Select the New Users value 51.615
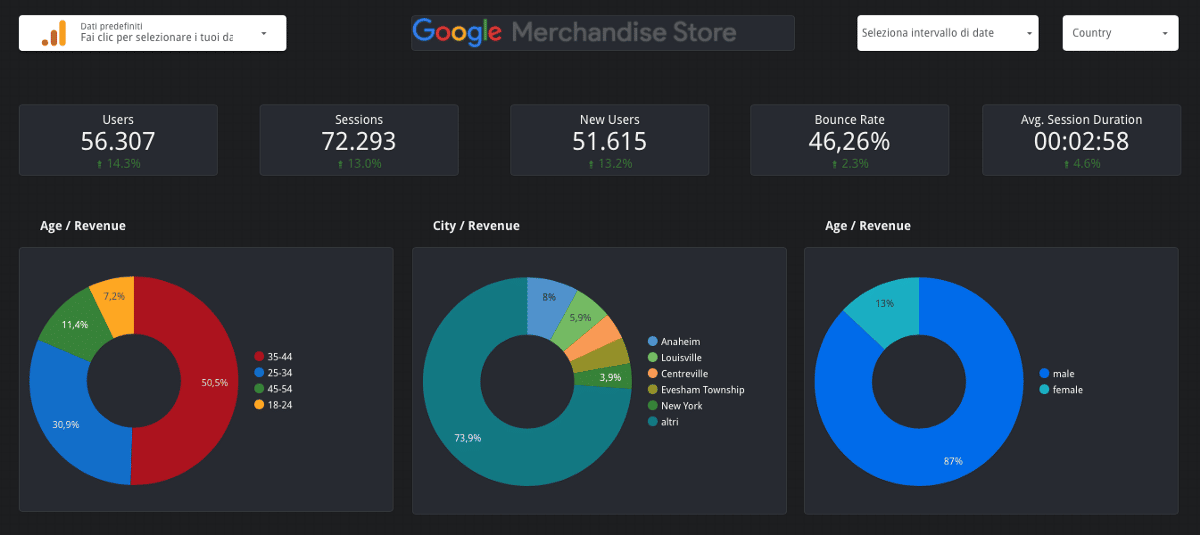The height and width of the screenshot is (535, 1200). click(x=610, y=142)
